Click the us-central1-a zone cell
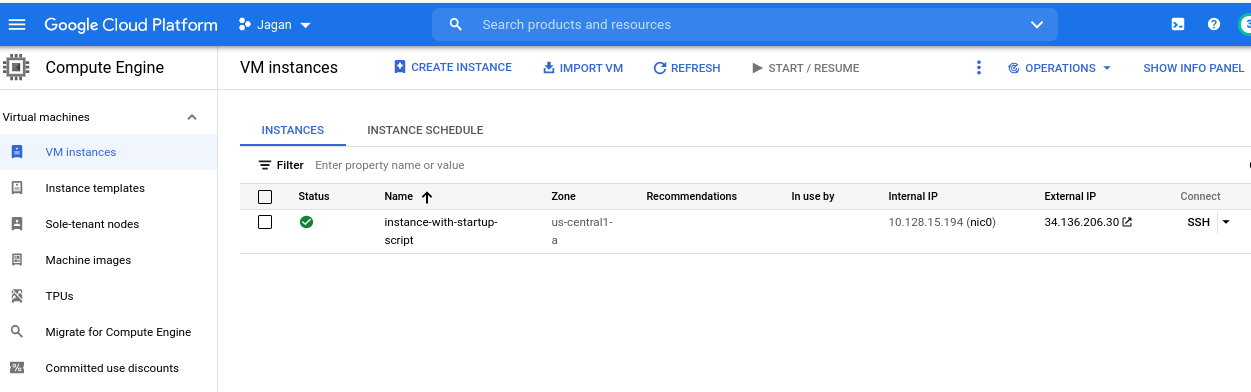This screenshot has width=1251, height=392. pyautogui.click(x=582, y=231)
